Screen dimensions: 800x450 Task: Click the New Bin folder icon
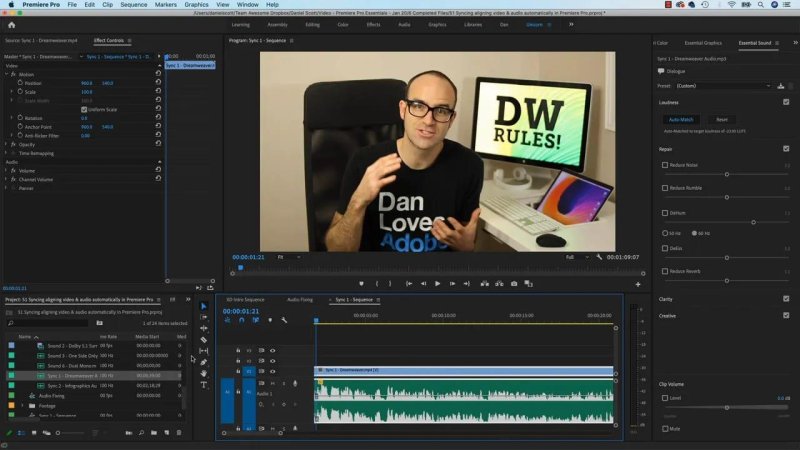(154, 433)
